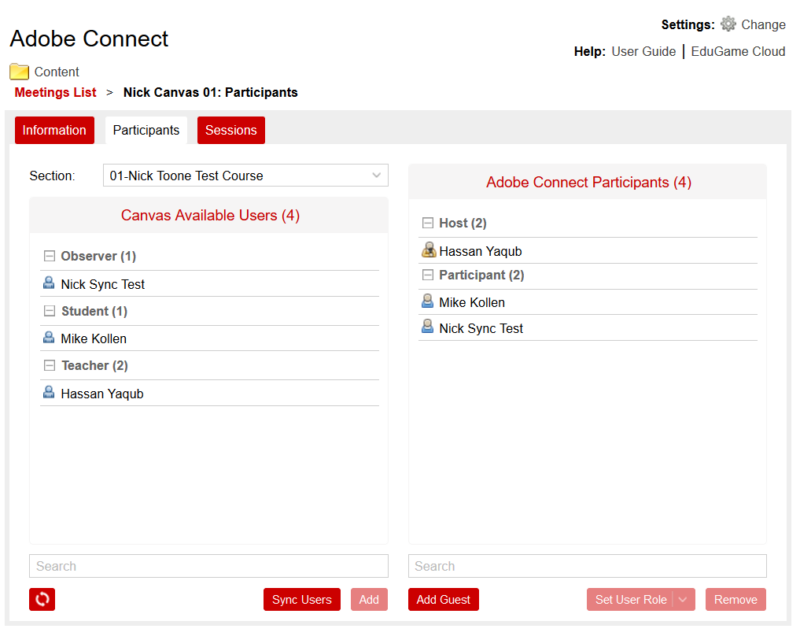Viewport: 800px width, 636px height.
Task: Open the User Guide help link
Action: pyautogui.click(x=643, y=52)
